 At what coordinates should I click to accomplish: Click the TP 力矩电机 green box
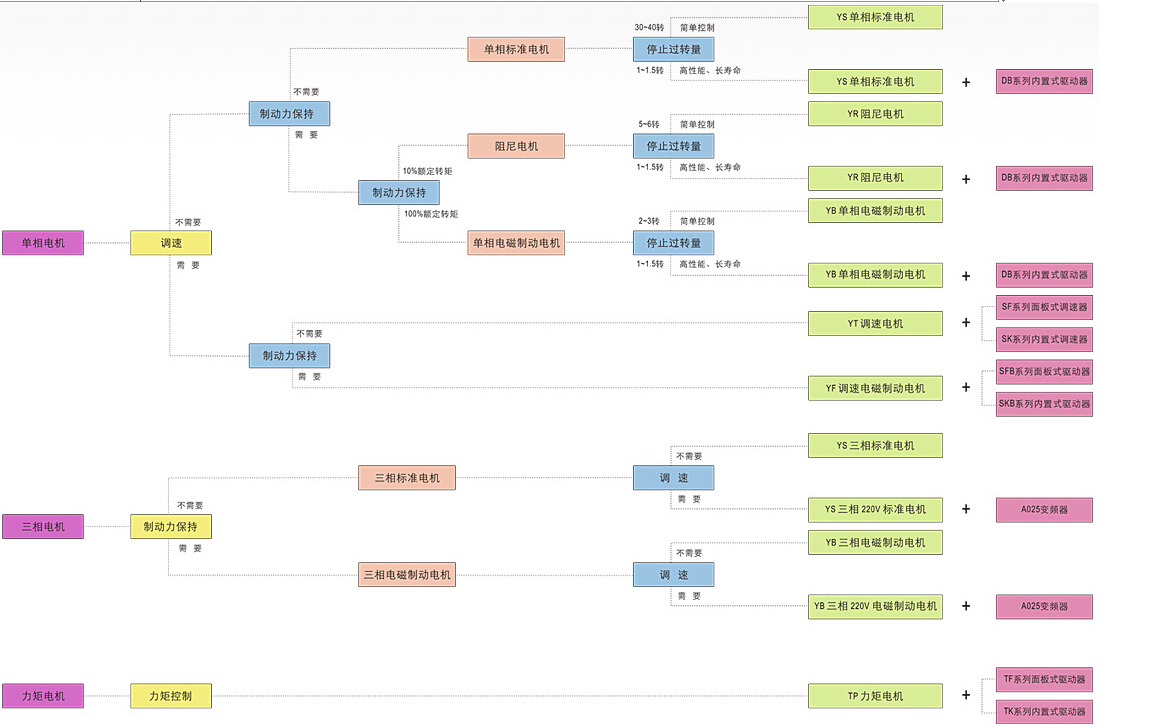875,696
